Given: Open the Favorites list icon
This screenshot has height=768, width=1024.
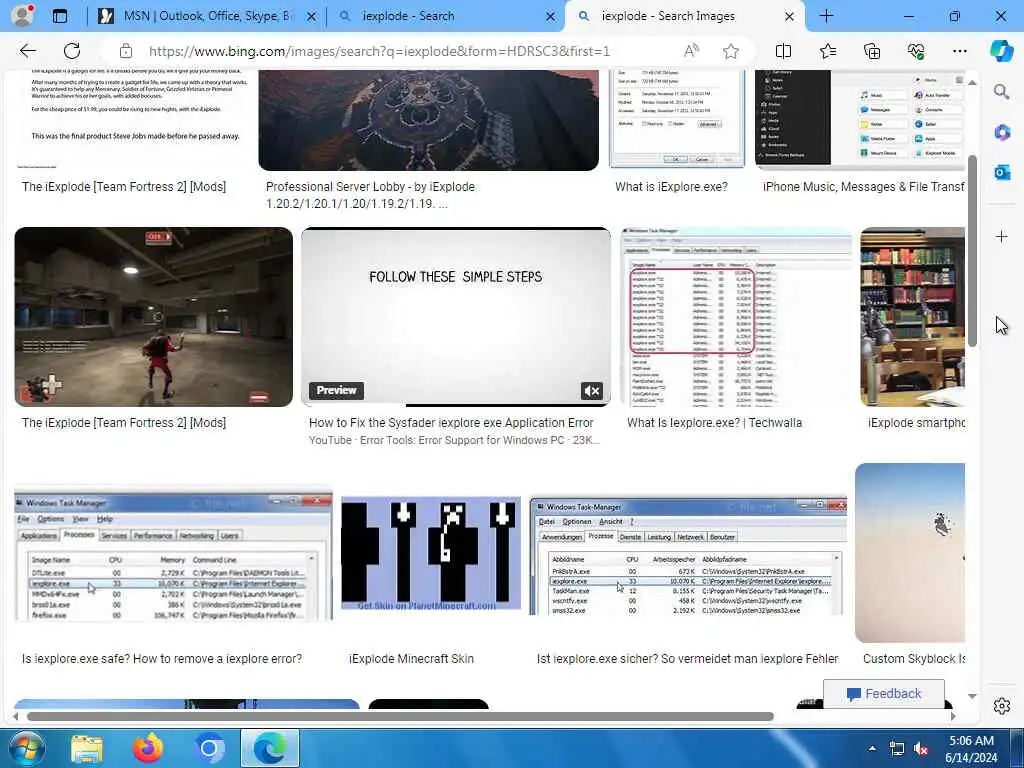Looking at the screenshot, I should (x=827, y=51).
